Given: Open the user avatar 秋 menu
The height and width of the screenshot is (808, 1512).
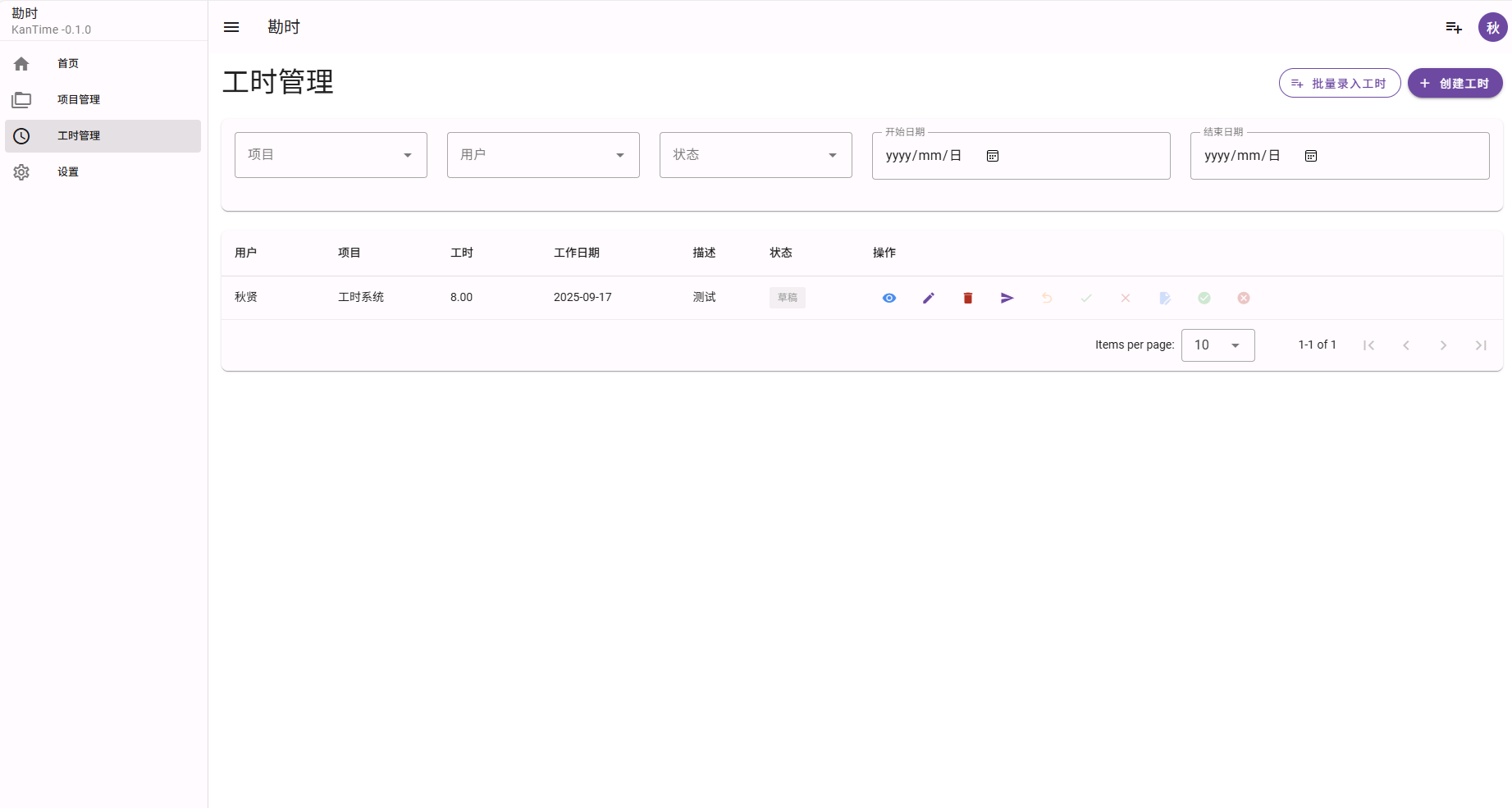Looking at the screenshot, I should pos(1492,27).
